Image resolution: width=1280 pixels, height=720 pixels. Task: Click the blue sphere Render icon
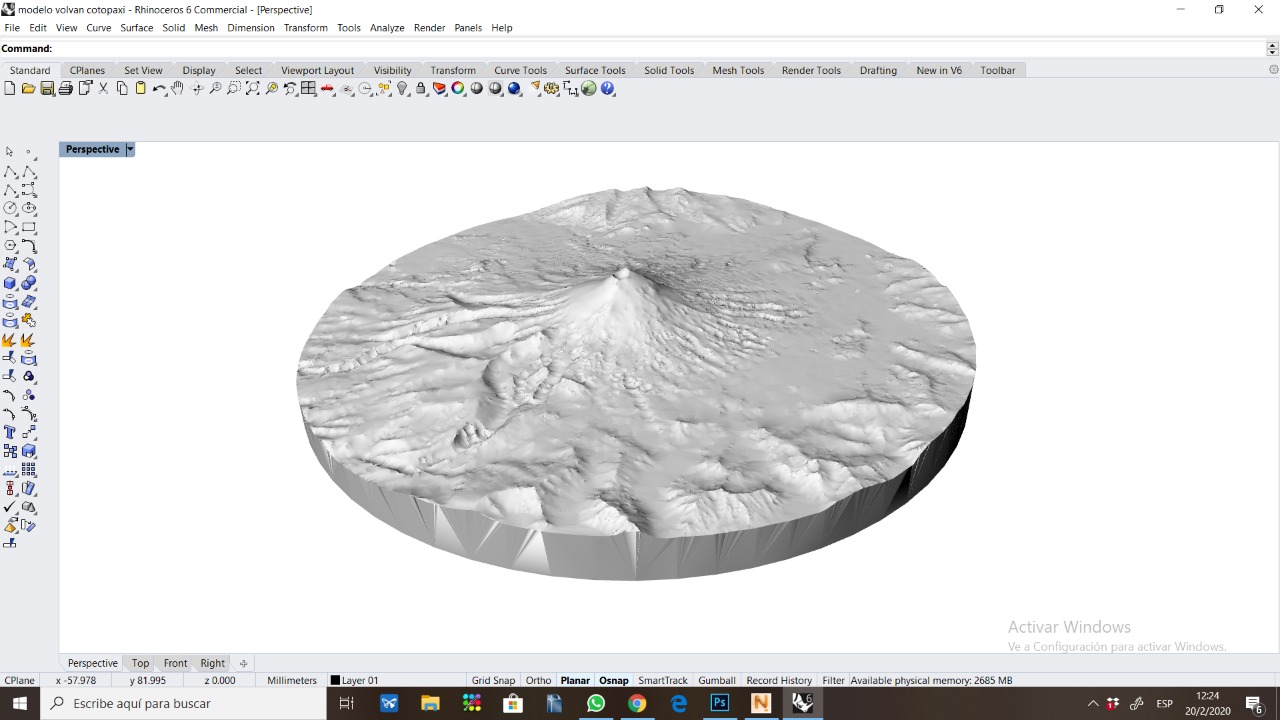tap(514, 88)
